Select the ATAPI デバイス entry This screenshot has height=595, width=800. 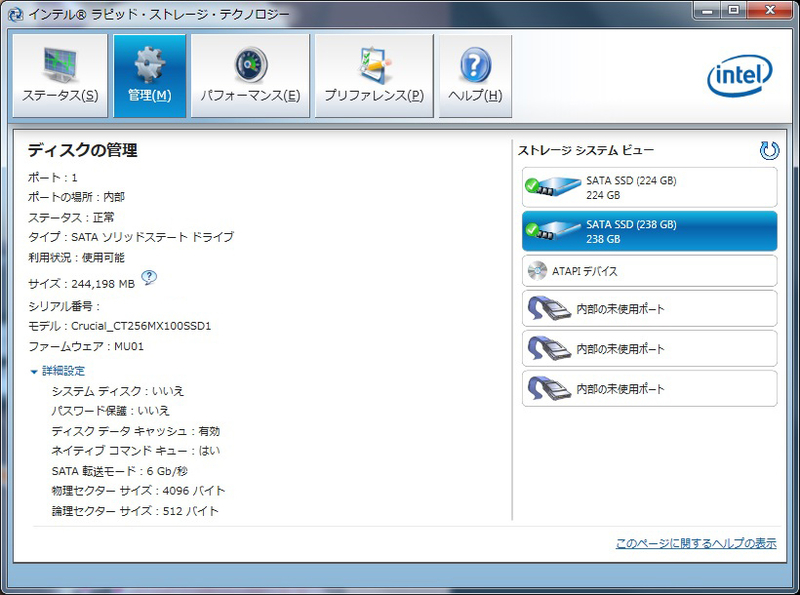[x=649, y=271]
